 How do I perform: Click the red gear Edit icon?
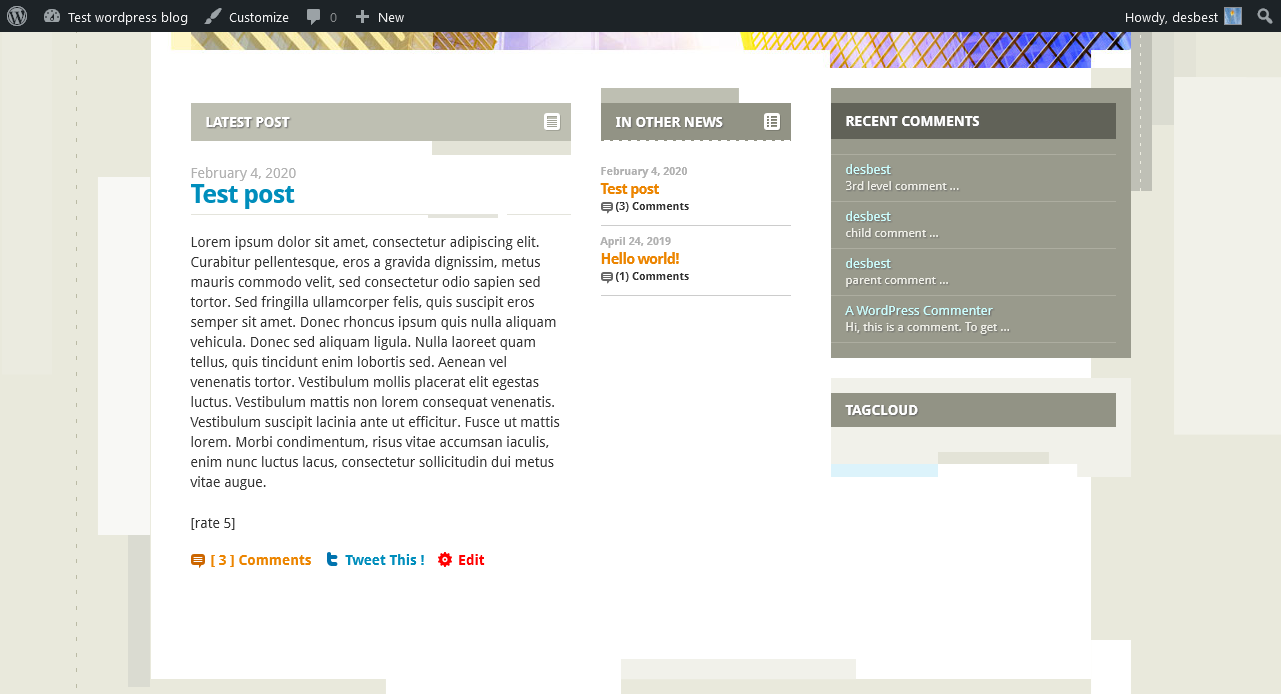(445, 560)
